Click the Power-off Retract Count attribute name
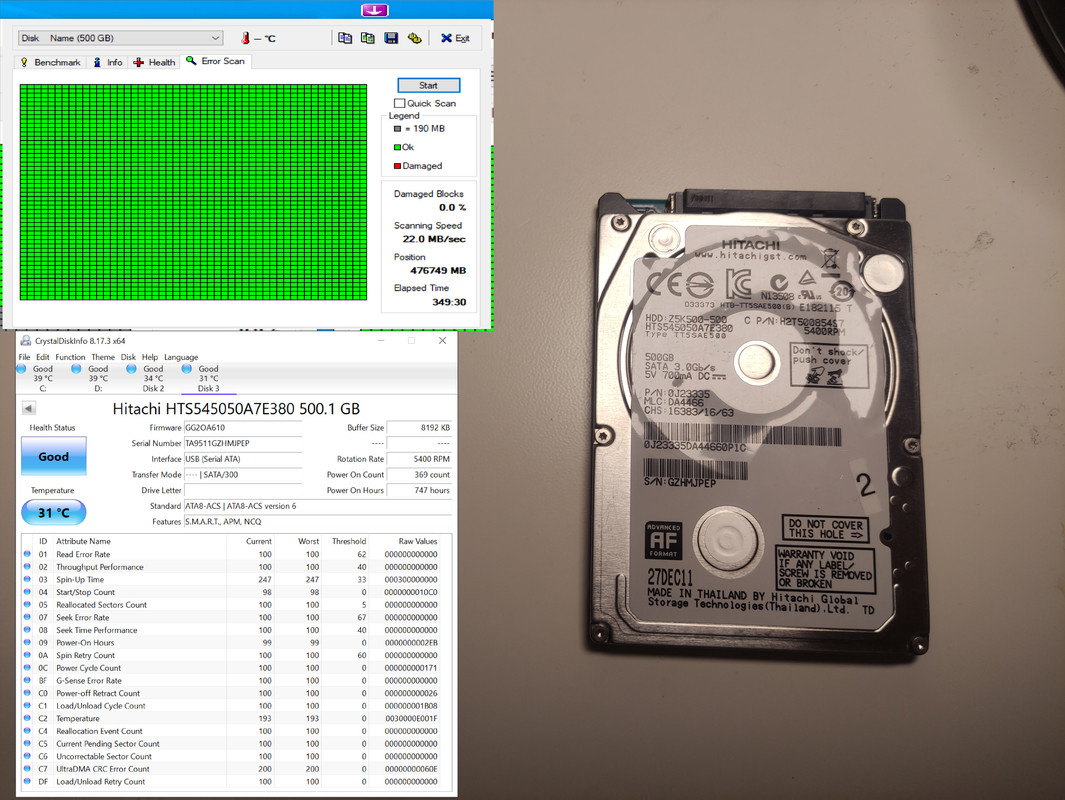Image resolution: width=1065 pixels, height=800 pixels. (98, 693)
